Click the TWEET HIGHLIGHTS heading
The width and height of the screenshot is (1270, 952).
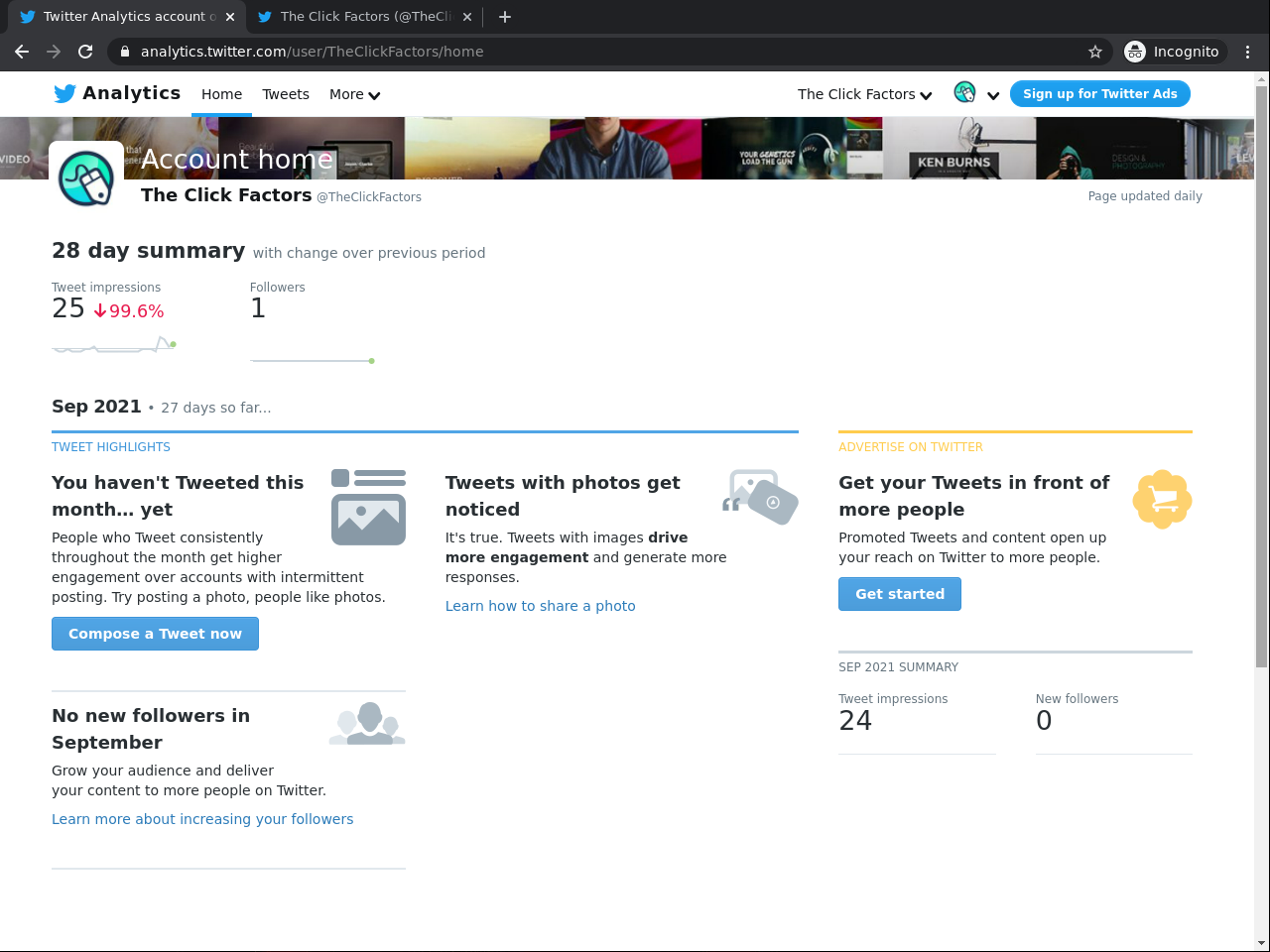(111, 447)
